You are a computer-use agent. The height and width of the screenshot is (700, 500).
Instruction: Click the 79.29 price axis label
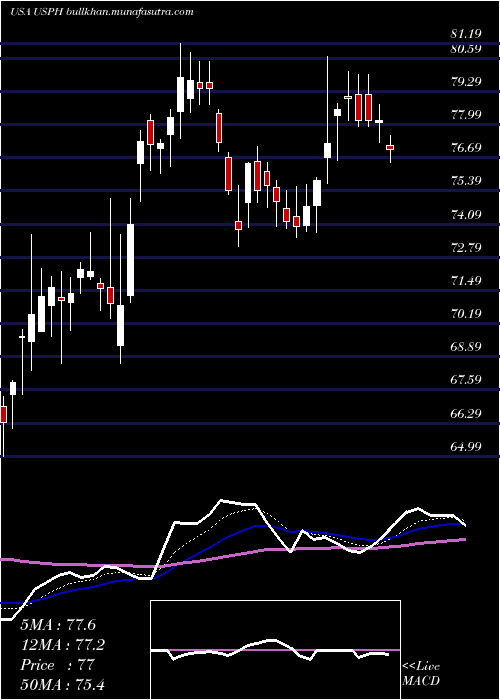(x=466, y=82)
